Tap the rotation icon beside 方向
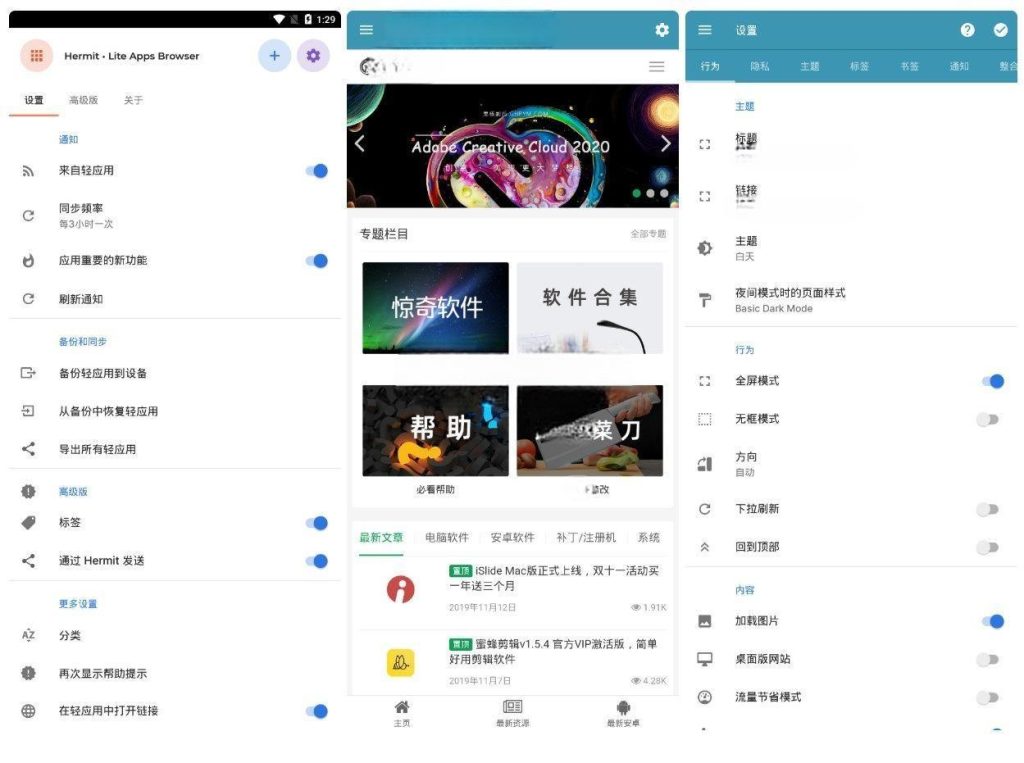Screen dimensions: 1024x763 tap(705, 464)
